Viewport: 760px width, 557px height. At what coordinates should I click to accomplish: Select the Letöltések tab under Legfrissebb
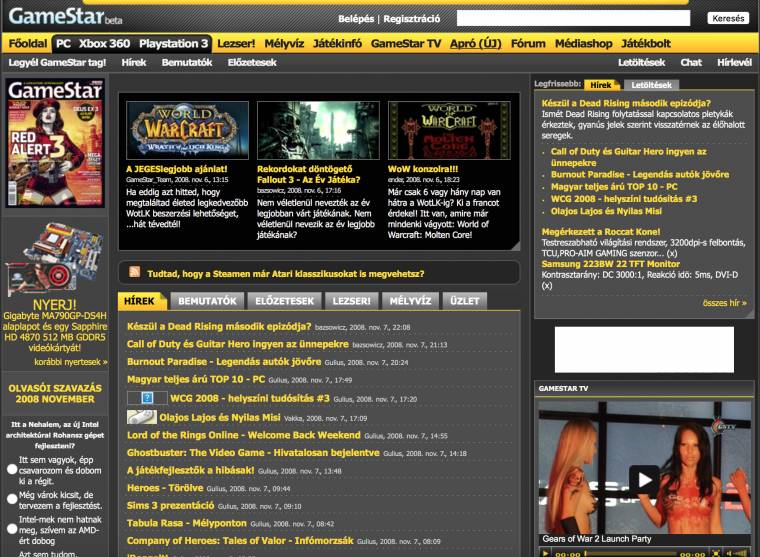click(x=651, y=85)
